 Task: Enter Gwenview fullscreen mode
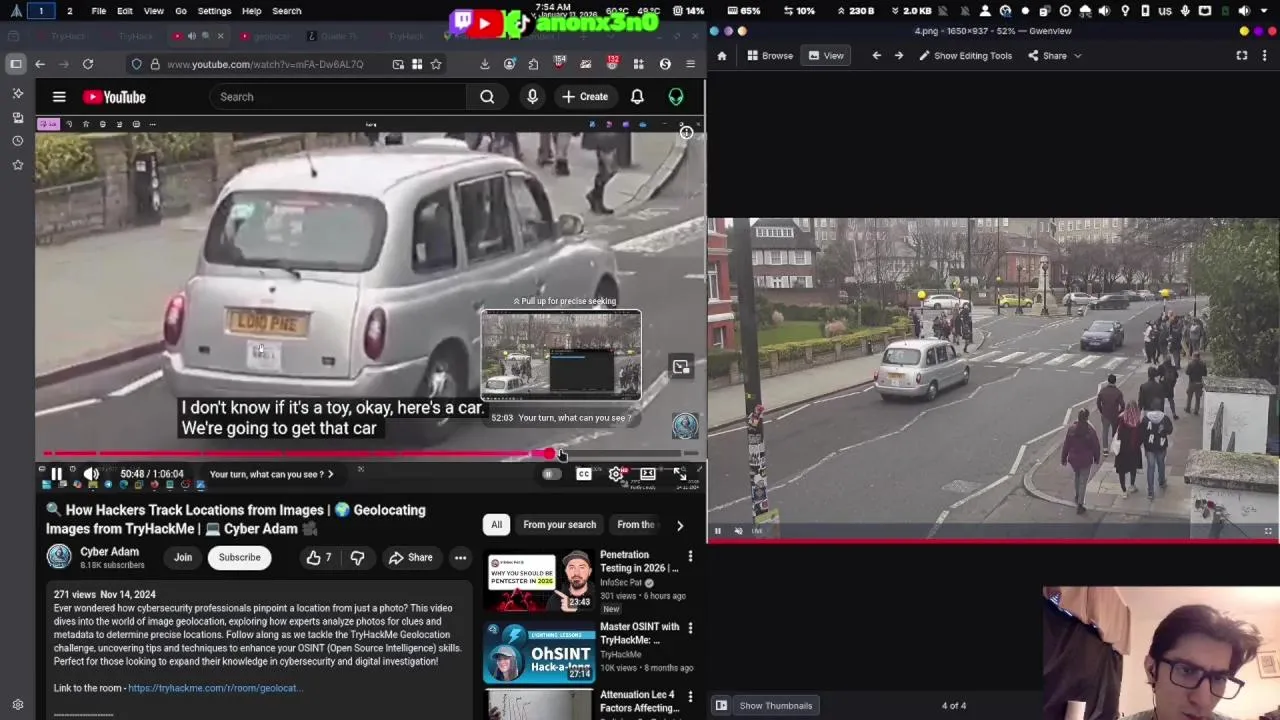[1242, 56]
